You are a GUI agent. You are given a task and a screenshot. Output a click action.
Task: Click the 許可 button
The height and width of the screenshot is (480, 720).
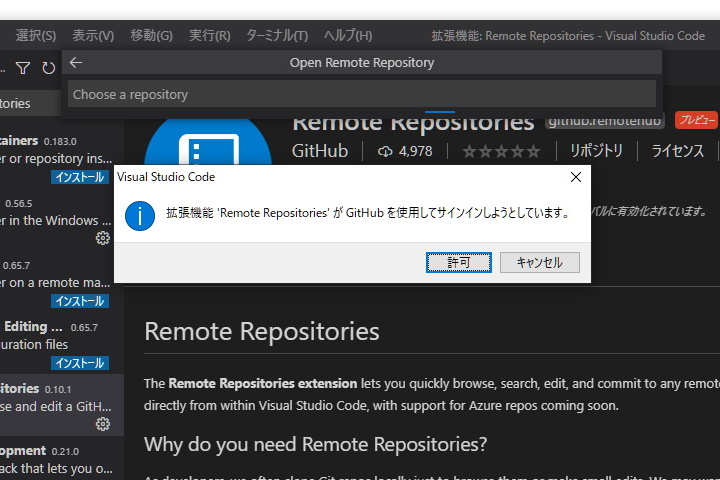(x=459, y=262)
